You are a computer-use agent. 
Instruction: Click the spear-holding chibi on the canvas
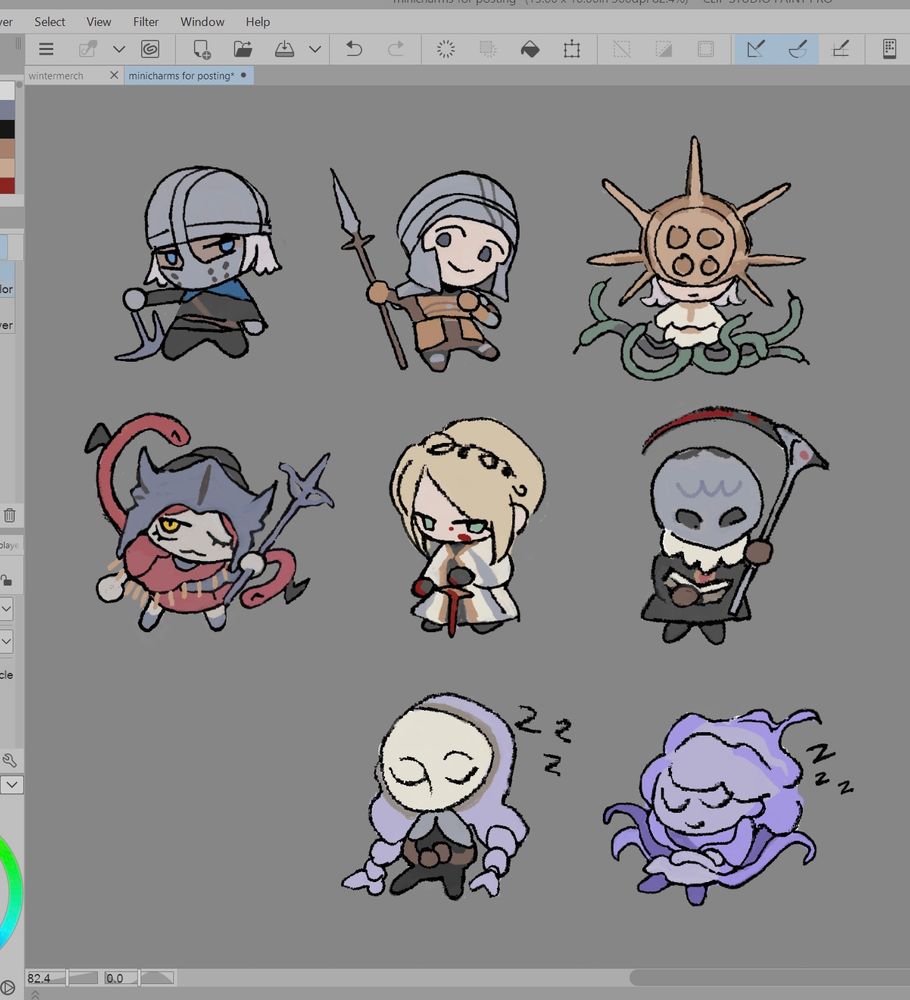click(x=425, y=270)
